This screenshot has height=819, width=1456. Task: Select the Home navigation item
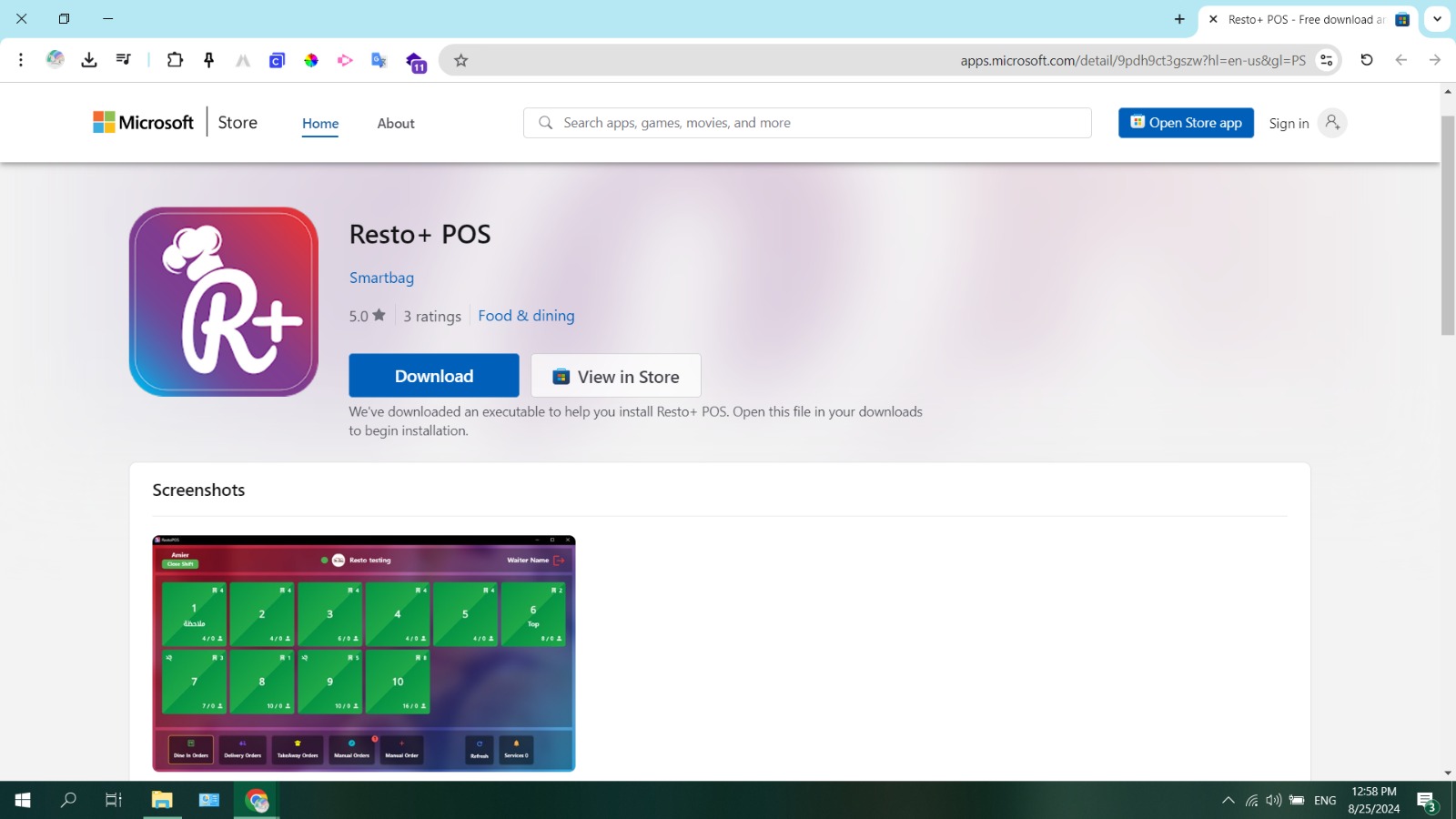(x=319, y=123)
